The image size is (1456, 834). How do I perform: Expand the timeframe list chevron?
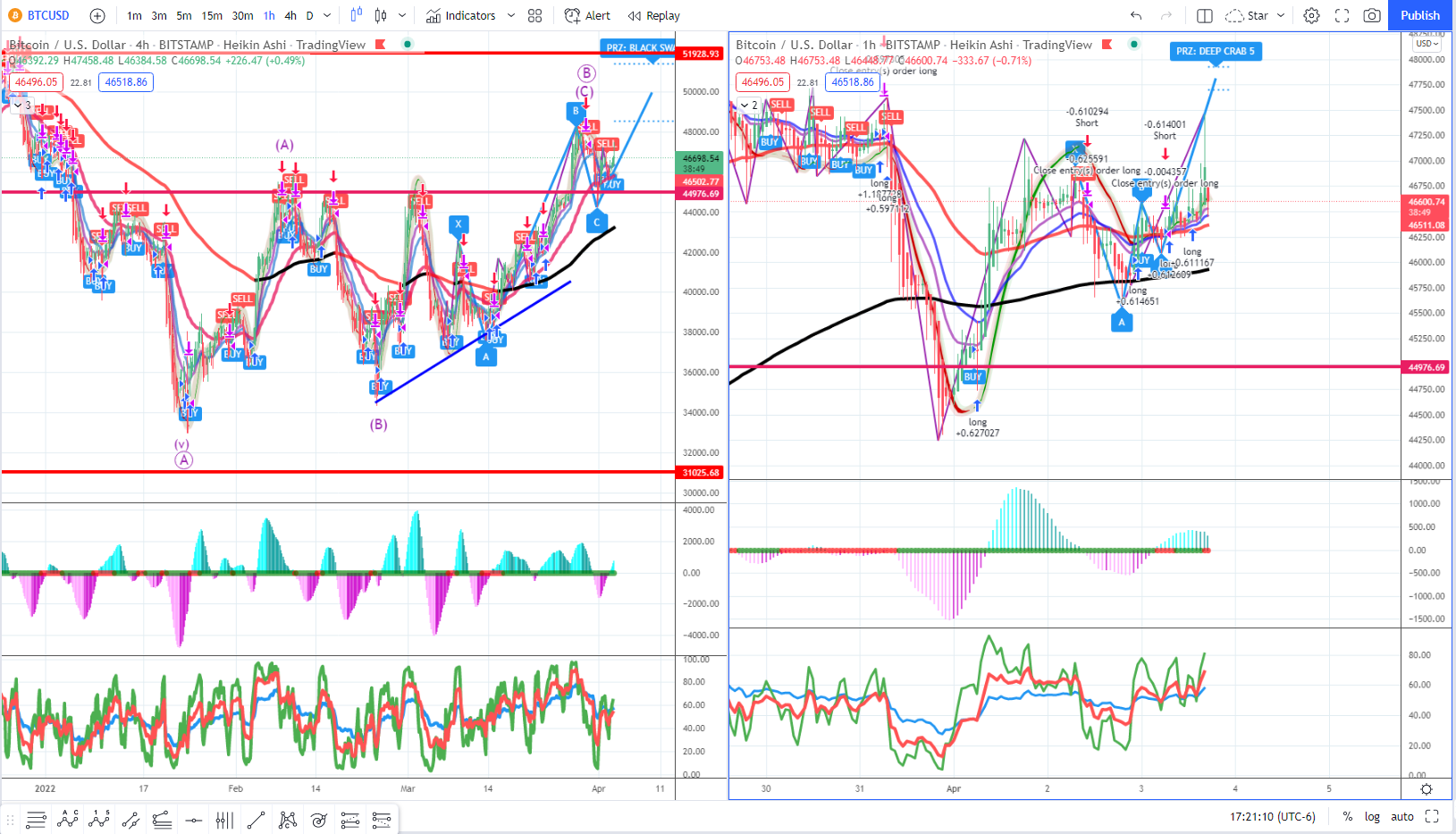point(327,15)
